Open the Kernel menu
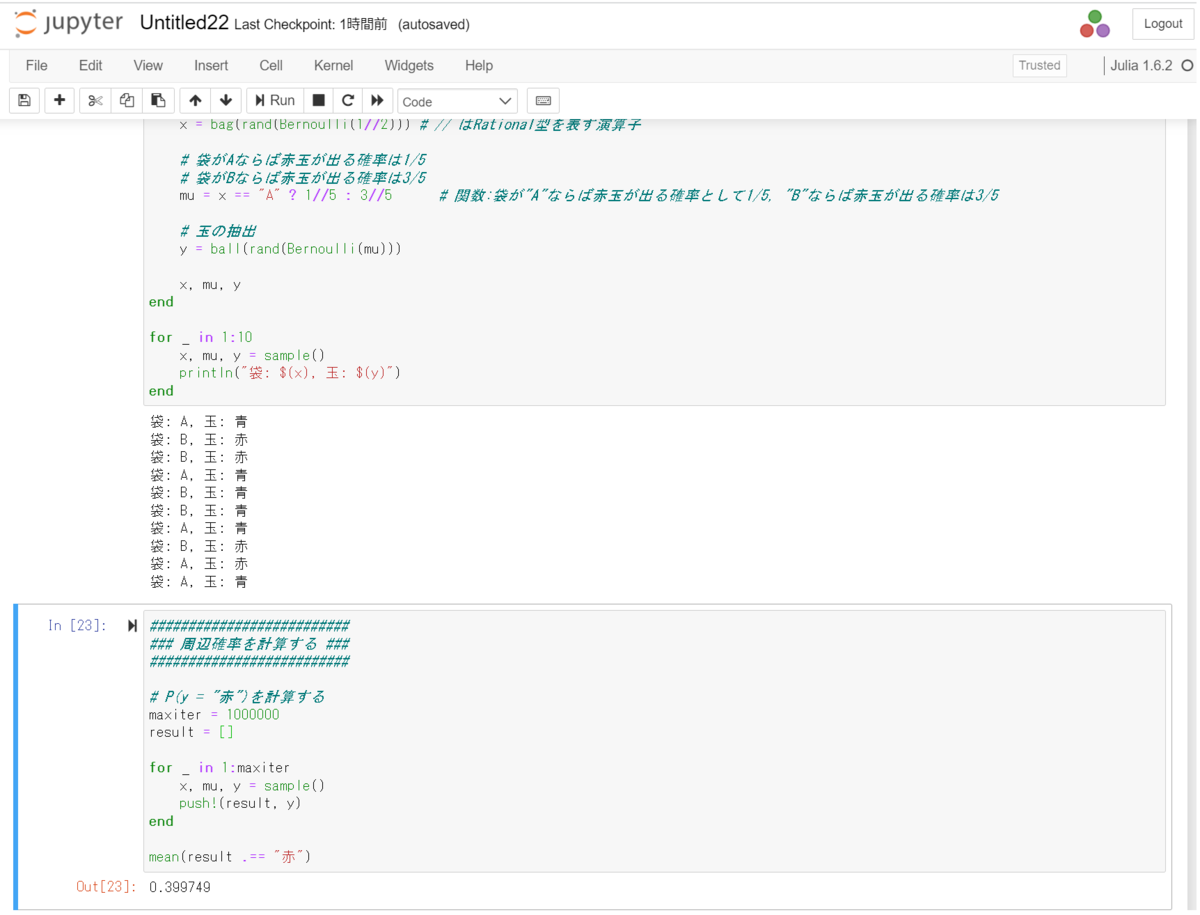This screenshot has height=915, width=1200. click(x=333, y=66)
